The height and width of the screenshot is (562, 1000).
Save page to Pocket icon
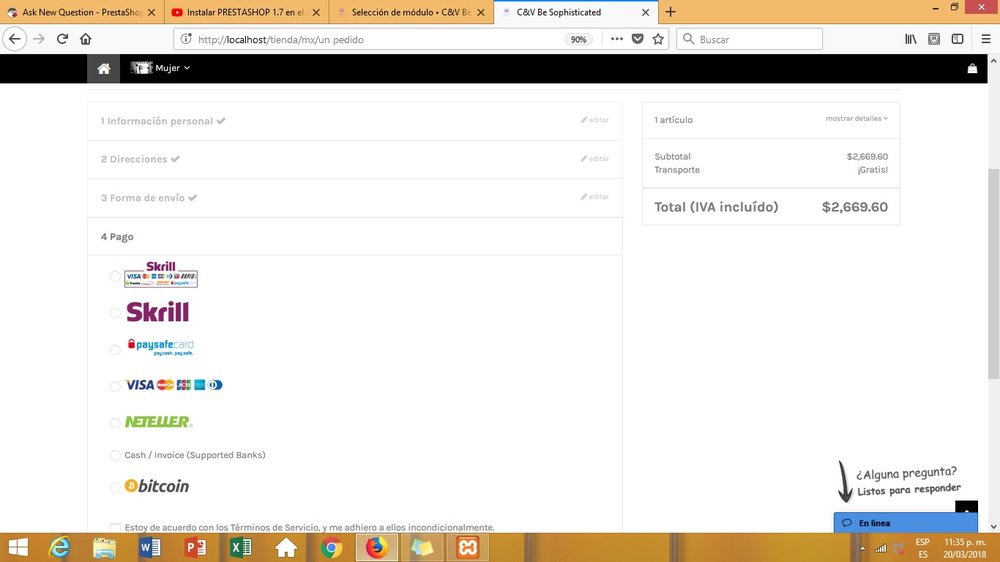point(637,39)
